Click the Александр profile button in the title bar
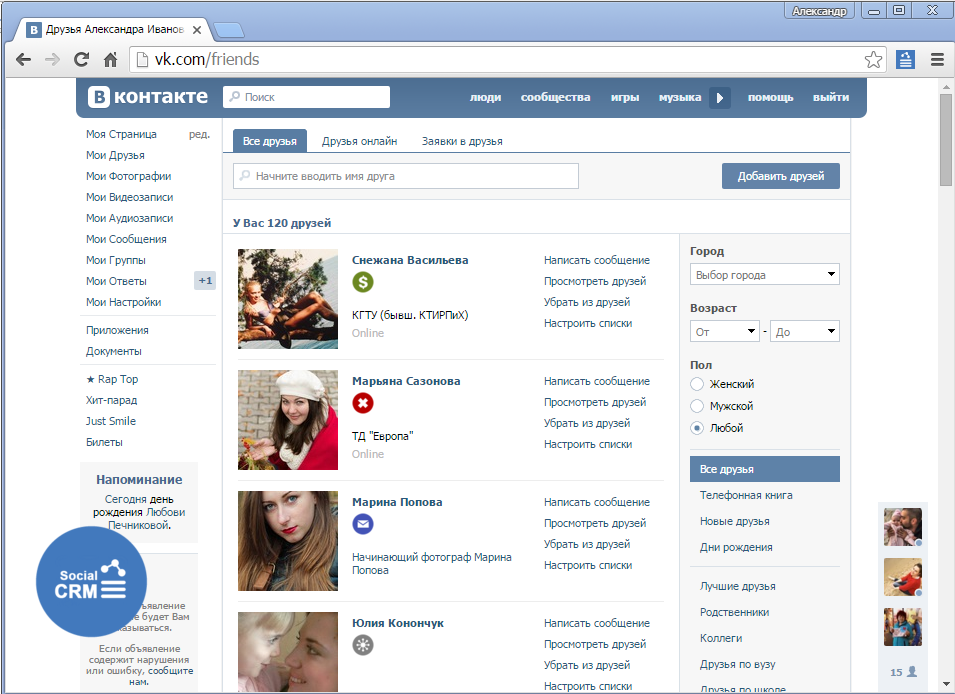The width and height of the screenshot is (955, 694). pyautogui.click(x=819, y=11)
